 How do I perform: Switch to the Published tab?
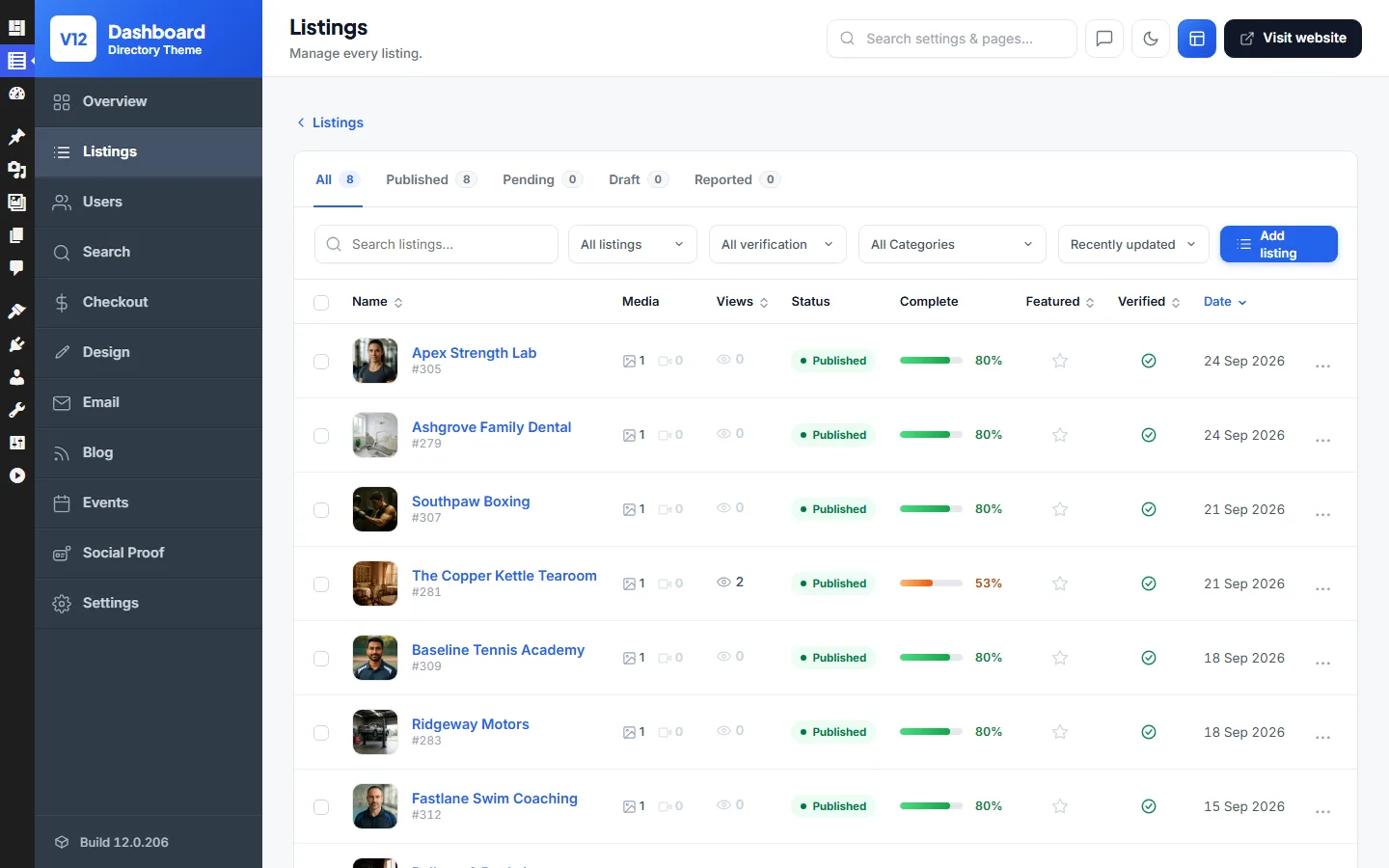[x=431, y=179]
